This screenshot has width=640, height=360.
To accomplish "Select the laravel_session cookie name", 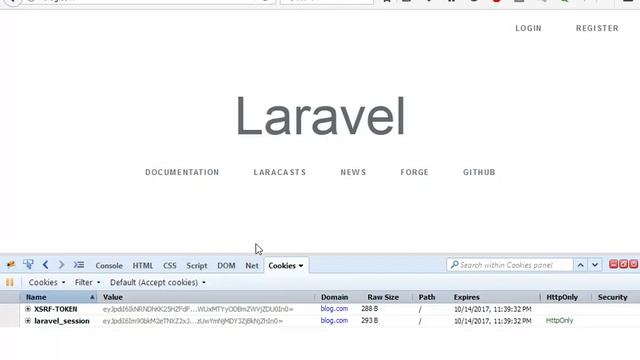I will [62, 321].
